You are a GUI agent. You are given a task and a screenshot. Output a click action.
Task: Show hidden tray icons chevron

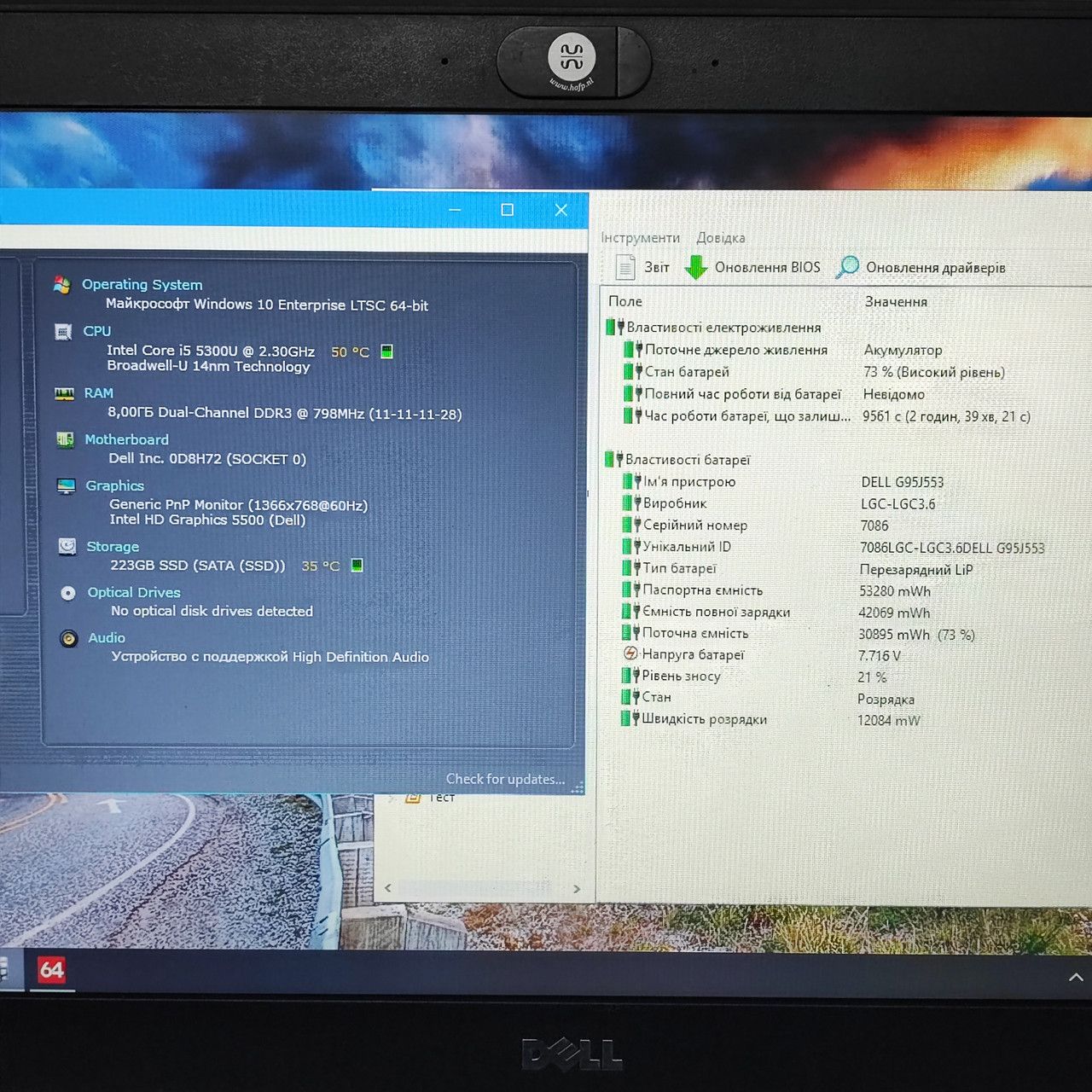1076,977
